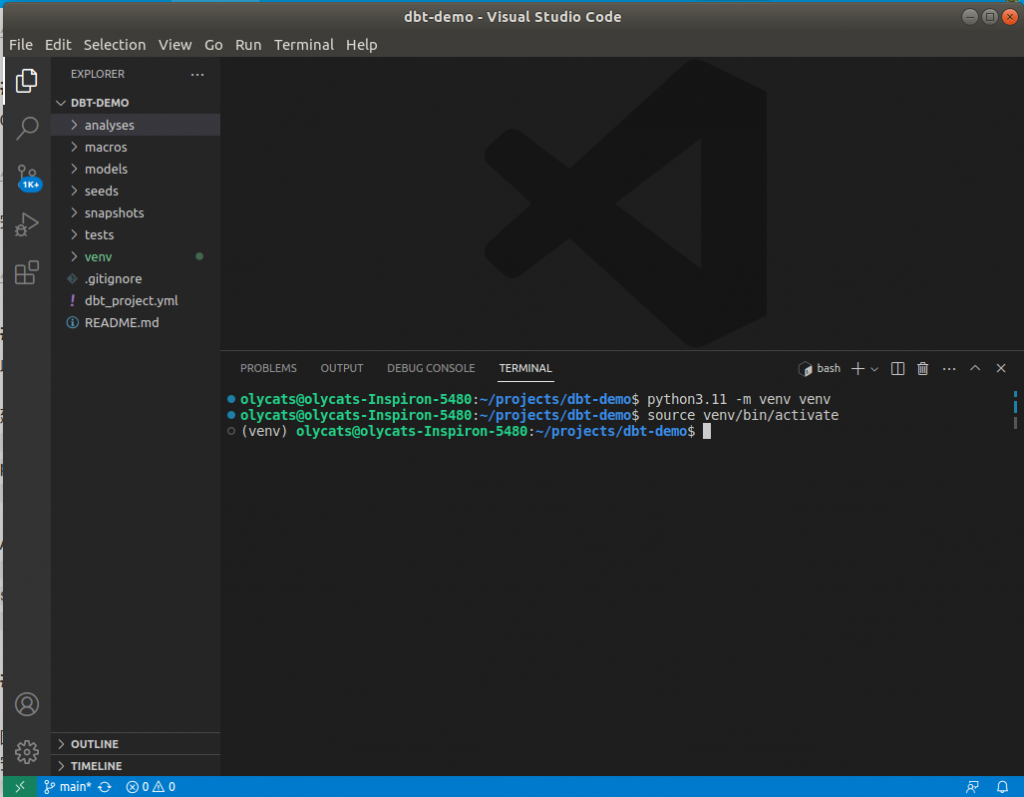Open the Run menu
Screen dimensions: 1024x797
(x=248, y=44)
